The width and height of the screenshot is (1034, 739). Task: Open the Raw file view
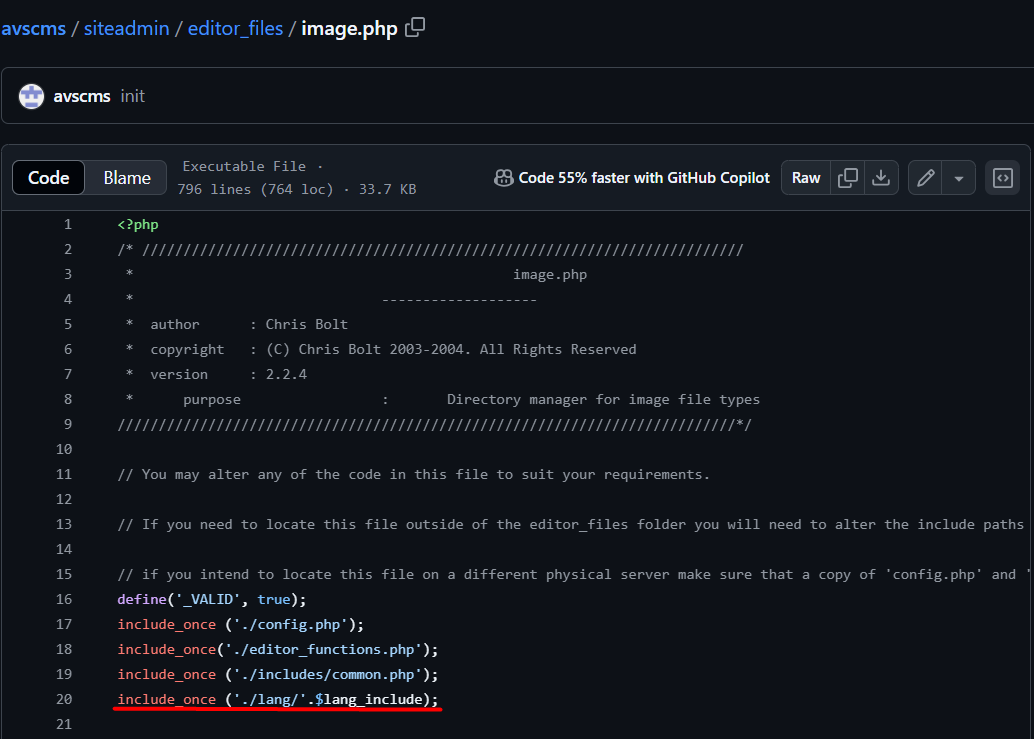(x=805, y=177)
